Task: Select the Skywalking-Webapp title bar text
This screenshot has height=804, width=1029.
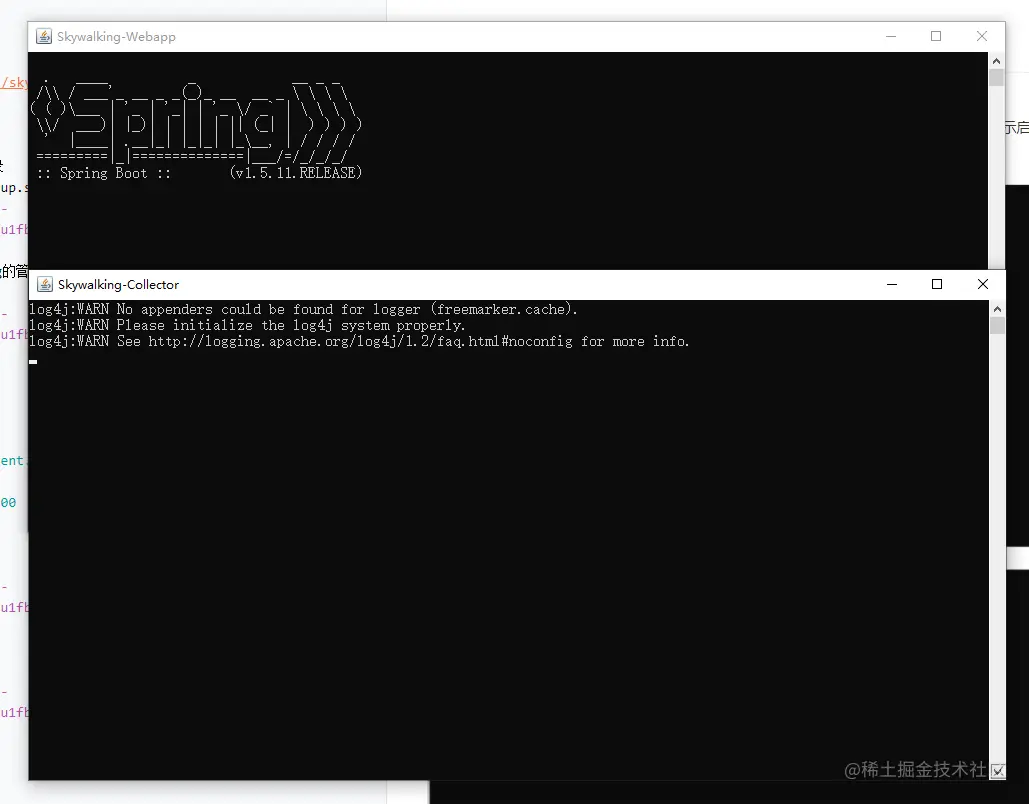Action: [x=116, y=37]
